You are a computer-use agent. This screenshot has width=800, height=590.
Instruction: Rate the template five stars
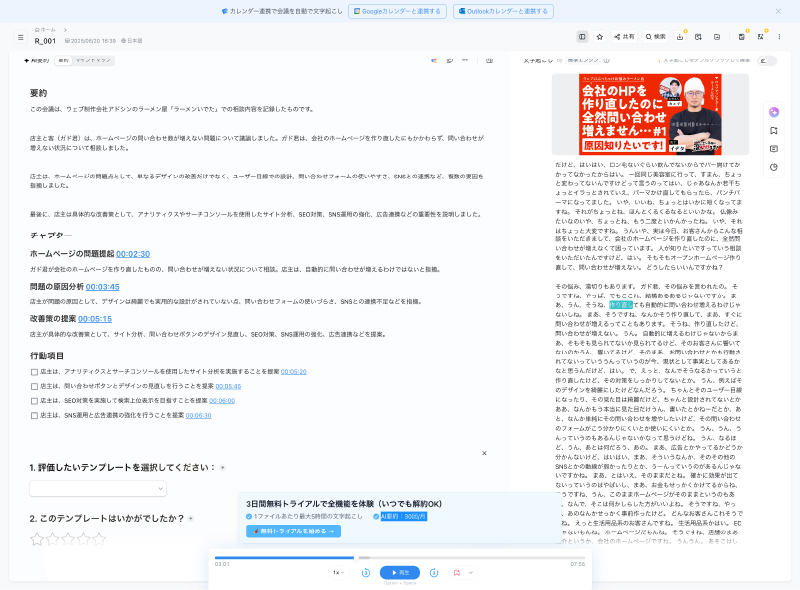(99, 539)
